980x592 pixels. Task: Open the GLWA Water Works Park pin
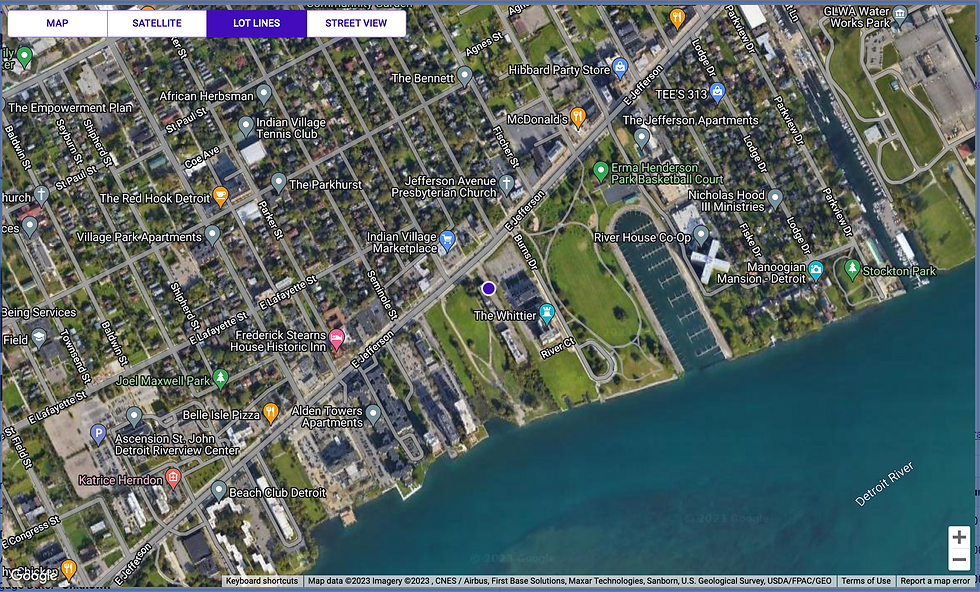[900, 15]
